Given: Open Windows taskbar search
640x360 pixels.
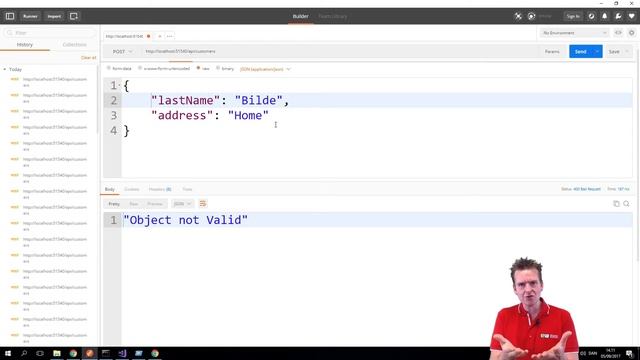Looking at the screenshot, I should click(24, 353).
